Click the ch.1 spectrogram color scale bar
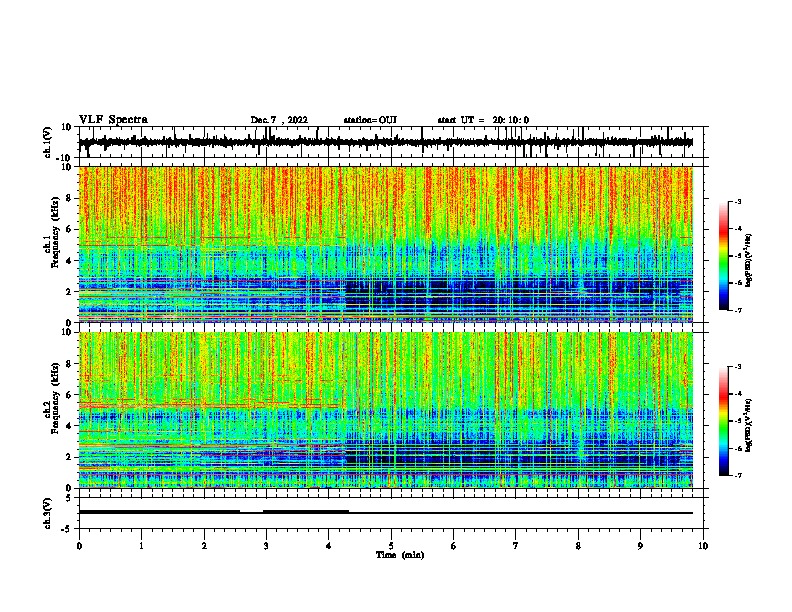Screen dimensions: 792x612 coord(724,256)
